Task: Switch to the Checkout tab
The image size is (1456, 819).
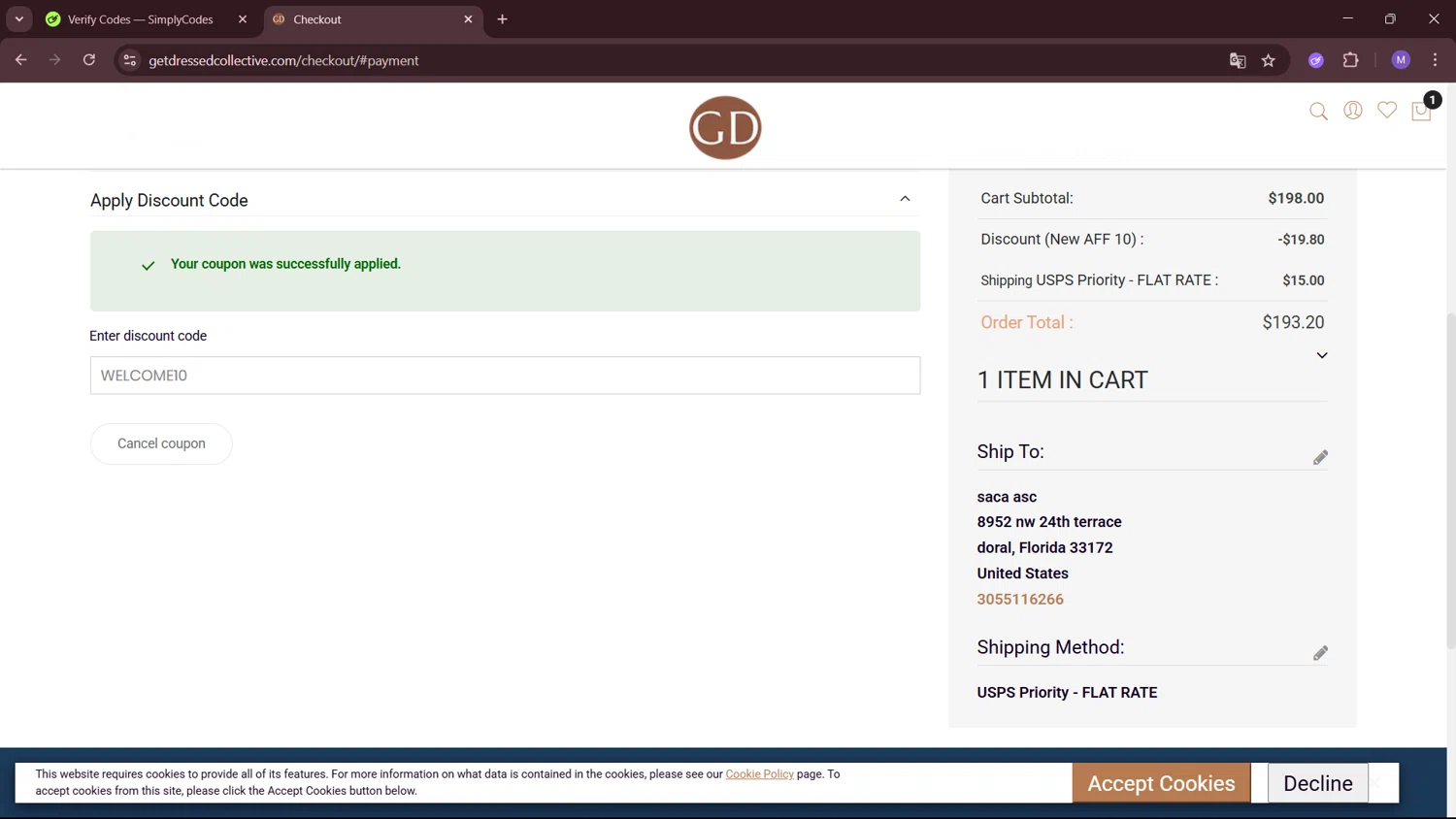Action: point(374,19)
